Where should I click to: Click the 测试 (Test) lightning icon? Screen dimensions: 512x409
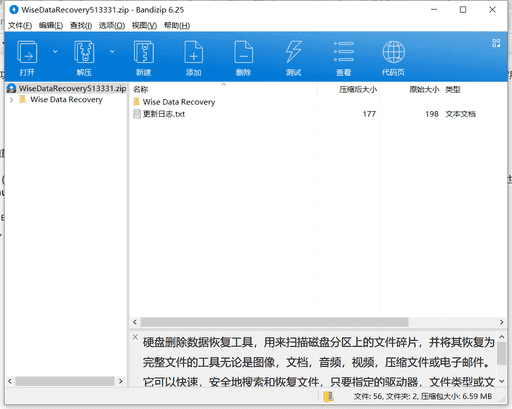[293, 52]
